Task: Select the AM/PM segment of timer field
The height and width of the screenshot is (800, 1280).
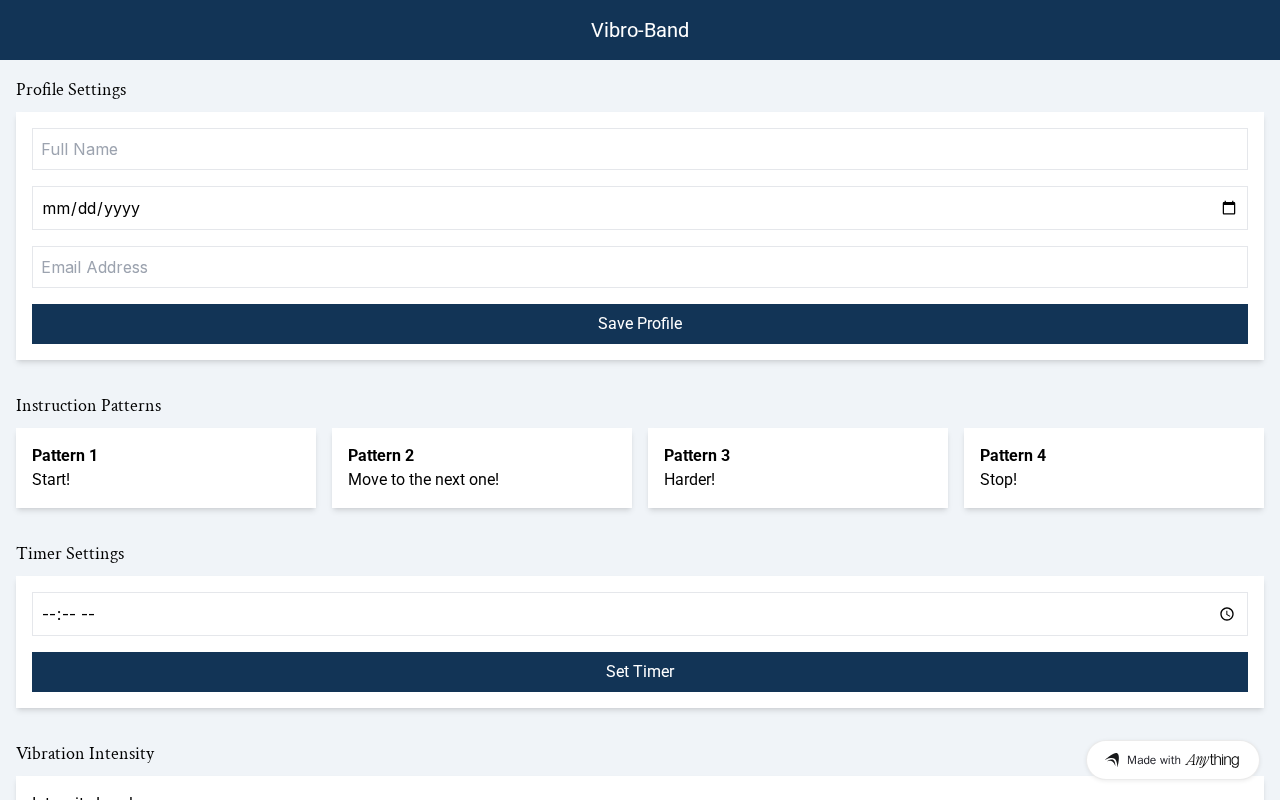Action: coord(88,614)
